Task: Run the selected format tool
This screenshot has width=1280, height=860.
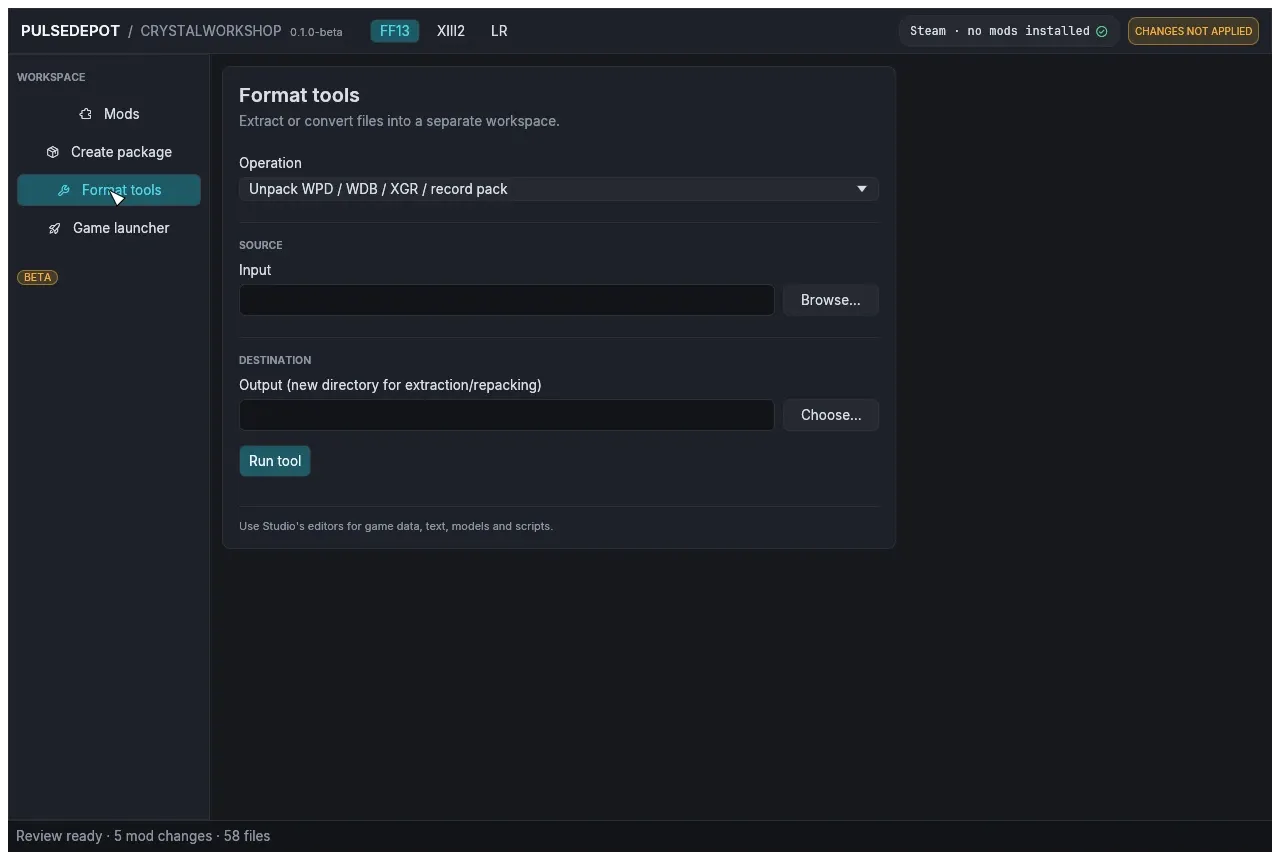Action: pos(275,461)
